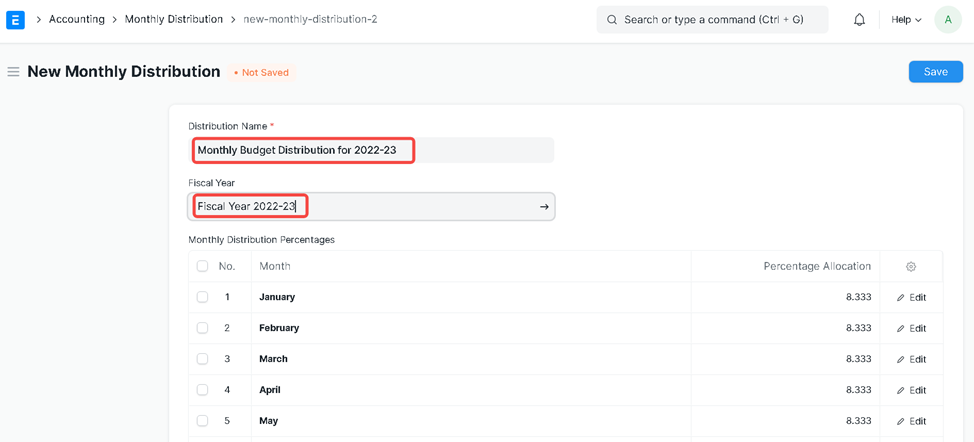Select the February row checkbox
The width and height of the screenshot is (974, 442).
202,328
